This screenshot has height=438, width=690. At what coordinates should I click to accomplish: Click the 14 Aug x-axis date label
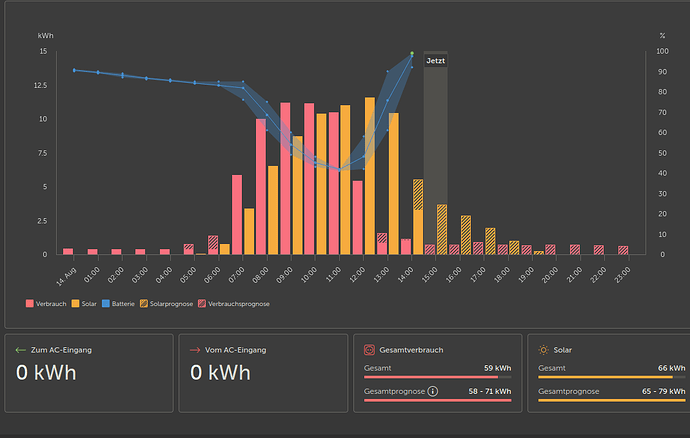[67, 270]
